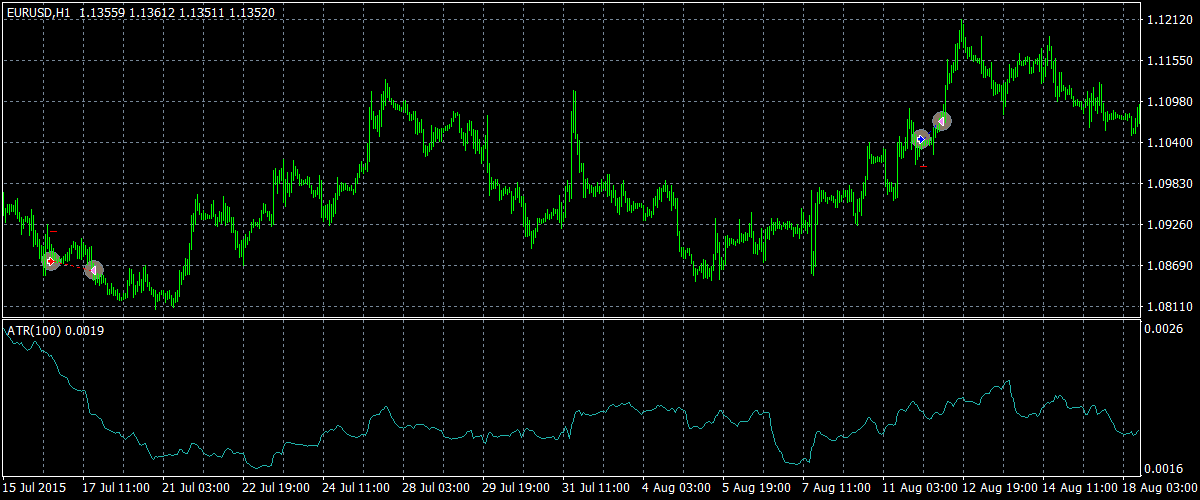Select the pink close triangle near the red arrow
Screen dimensions: 1200x500
coord(94,270)
